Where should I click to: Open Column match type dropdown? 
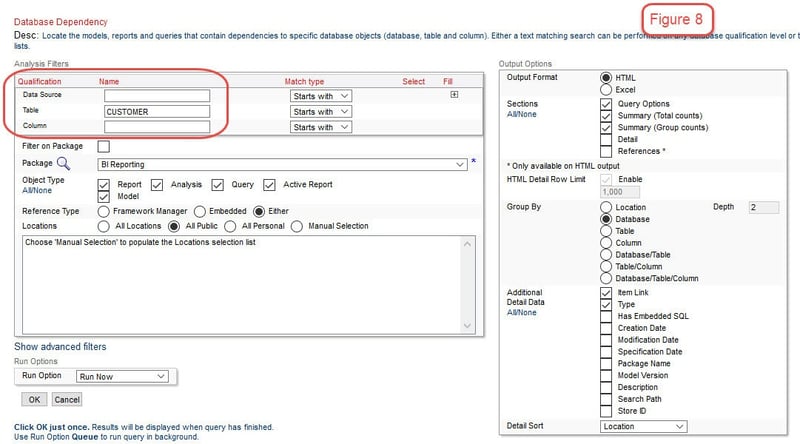click(321, 127)
